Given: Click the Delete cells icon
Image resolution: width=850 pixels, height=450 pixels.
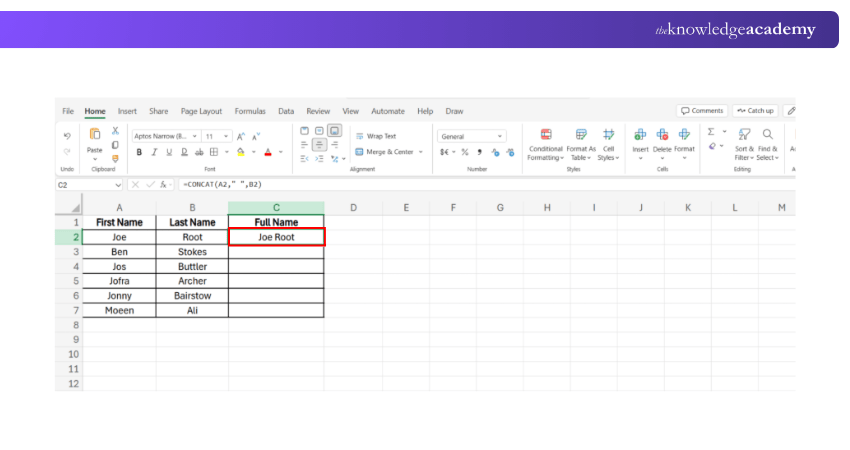Looking at the screenshot, I should (662, 134).
